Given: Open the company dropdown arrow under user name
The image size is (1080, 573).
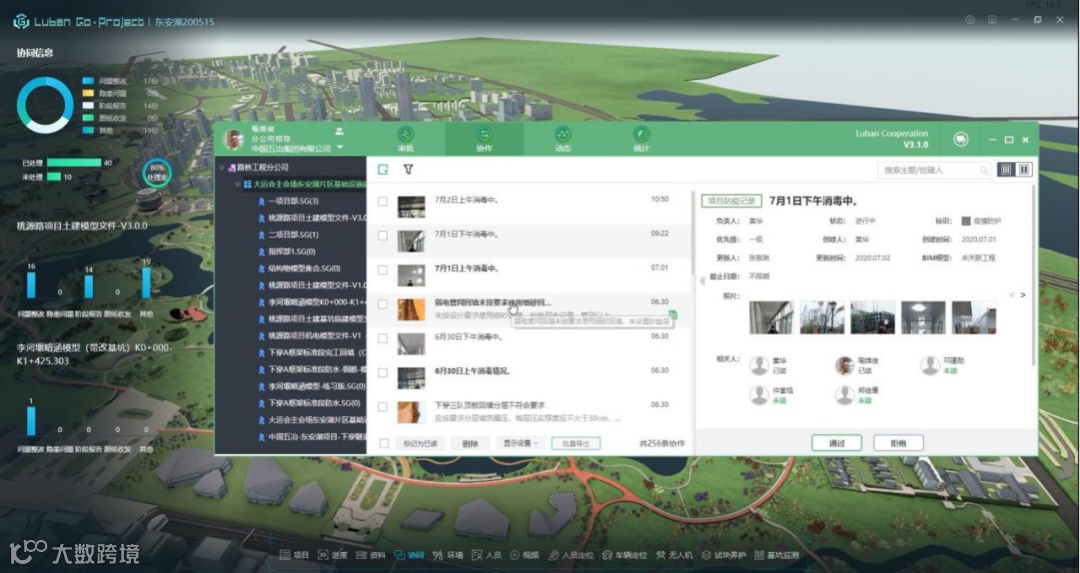Looking at the screenshot, I should coord(340,148).
